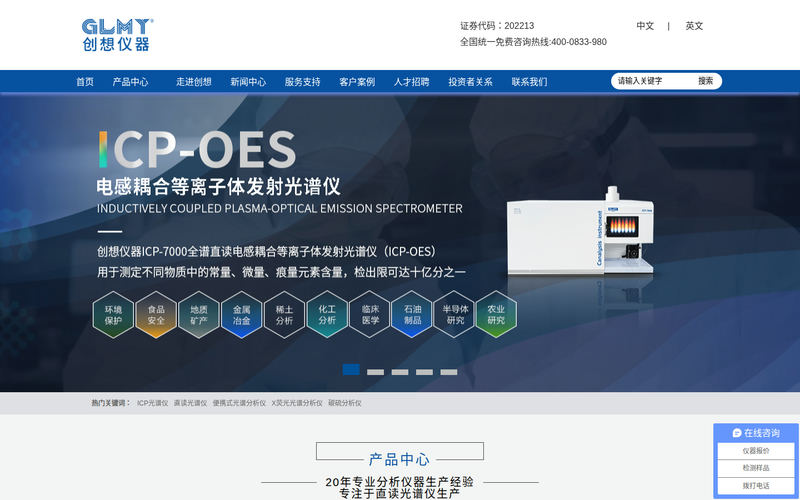The image size is (800, 500).
Task: Click the 稀土分析 hexagon icon
Action: click(x=284, y=315)
